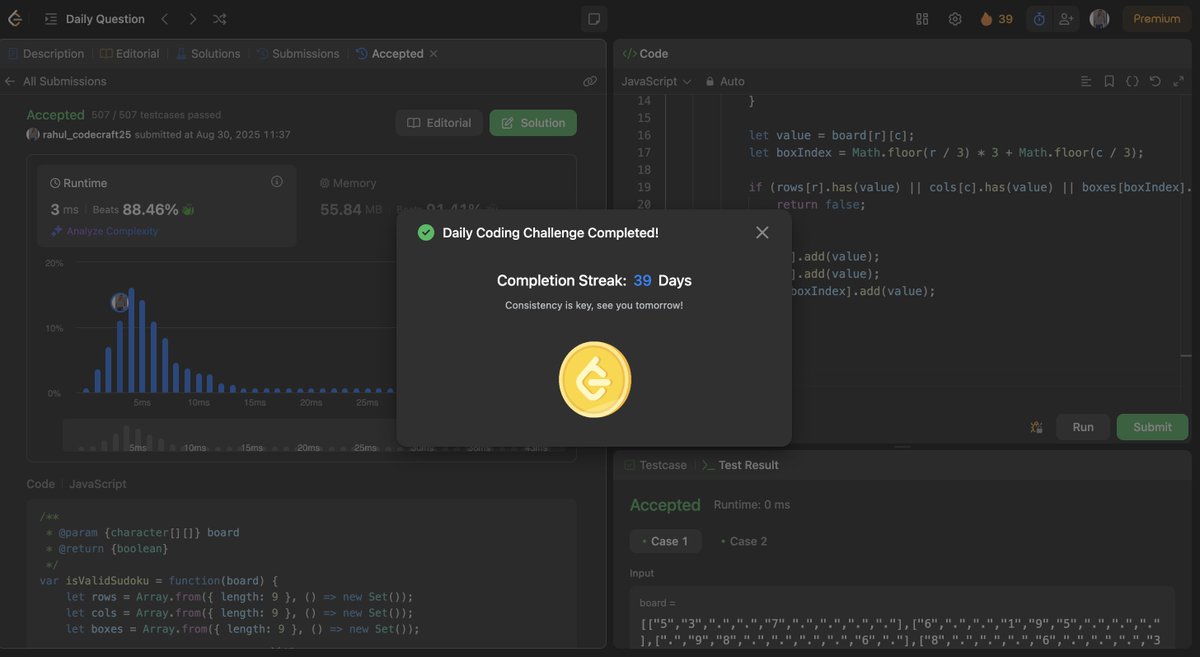Select Case 2 test case
The height and width of the screenshot is (657, 1200).
[744, 541]
